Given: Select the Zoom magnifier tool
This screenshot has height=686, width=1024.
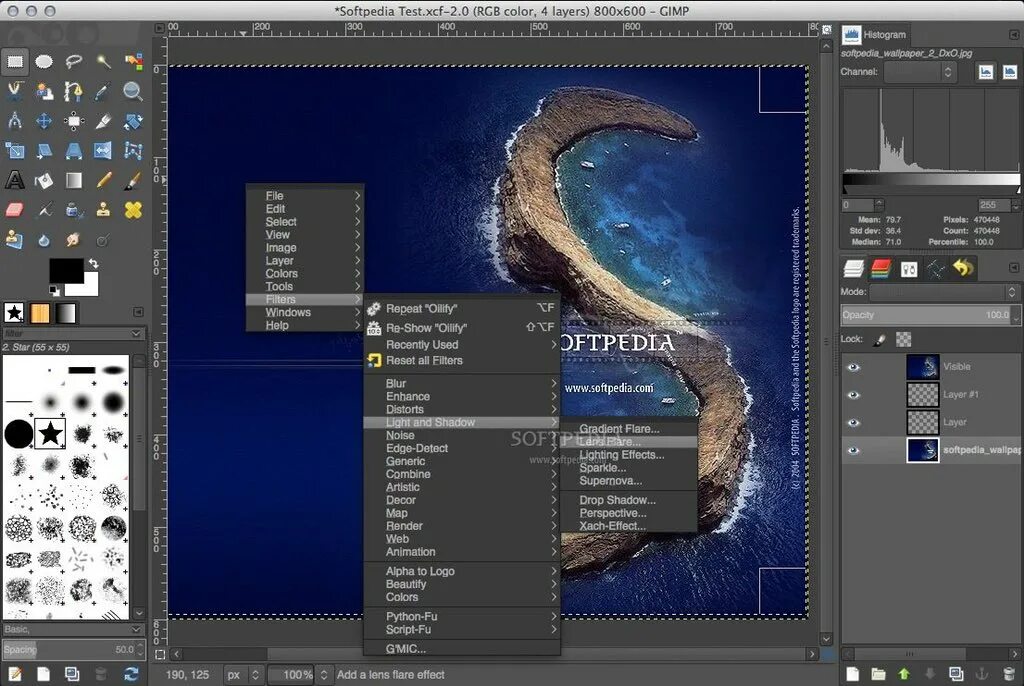Looking at the screenshot, I should point(133,91).
